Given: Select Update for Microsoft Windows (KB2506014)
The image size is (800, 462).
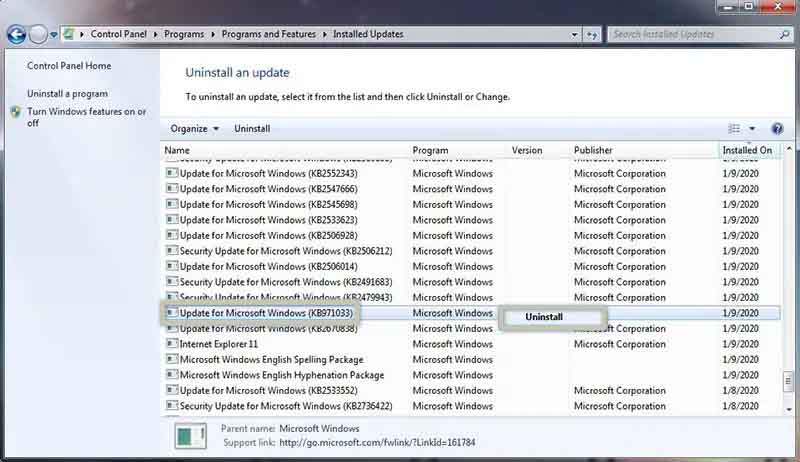Looking at the screenshot, I should pos(472,267).
